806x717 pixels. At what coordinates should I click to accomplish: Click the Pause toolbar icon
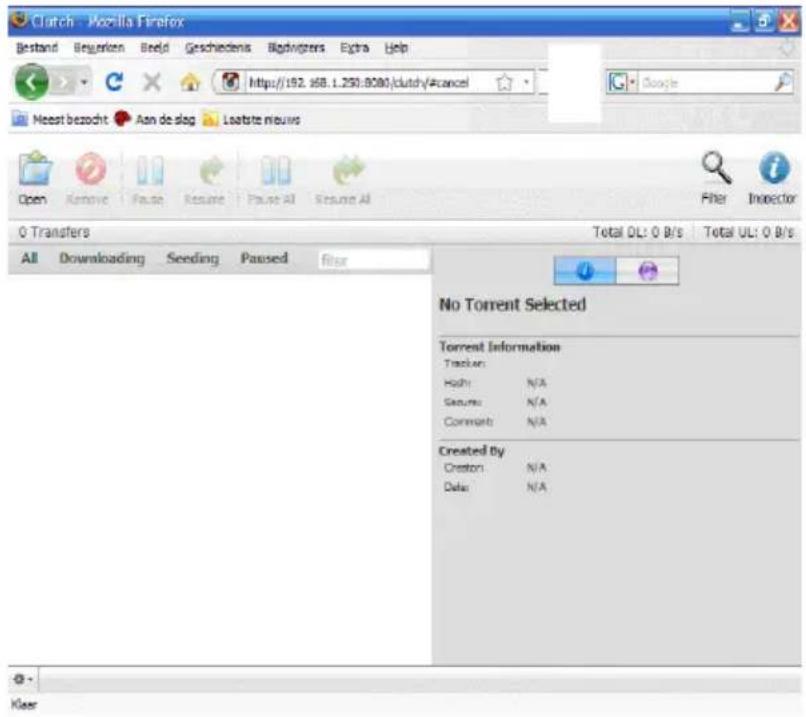coord(150,170)
